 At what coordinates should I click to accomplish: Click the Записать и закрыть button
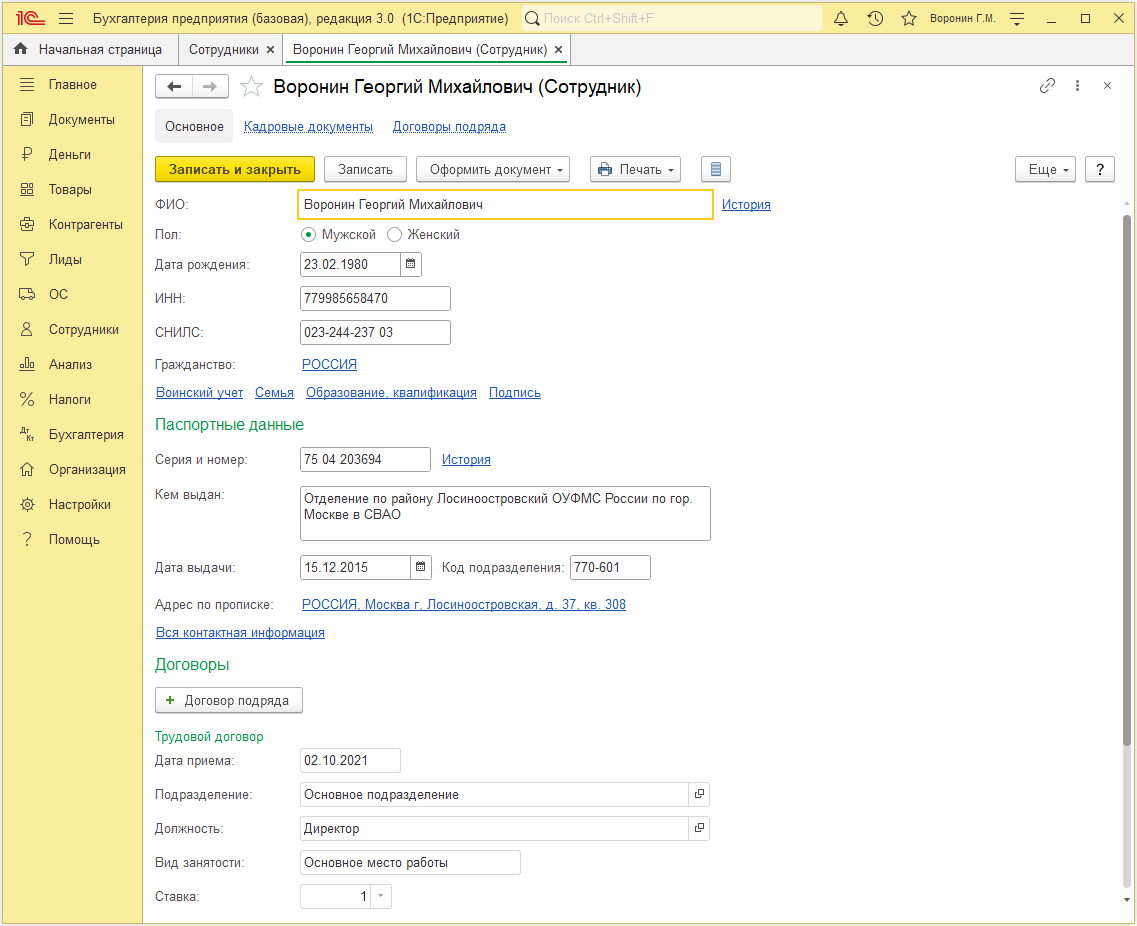point(235,169)
